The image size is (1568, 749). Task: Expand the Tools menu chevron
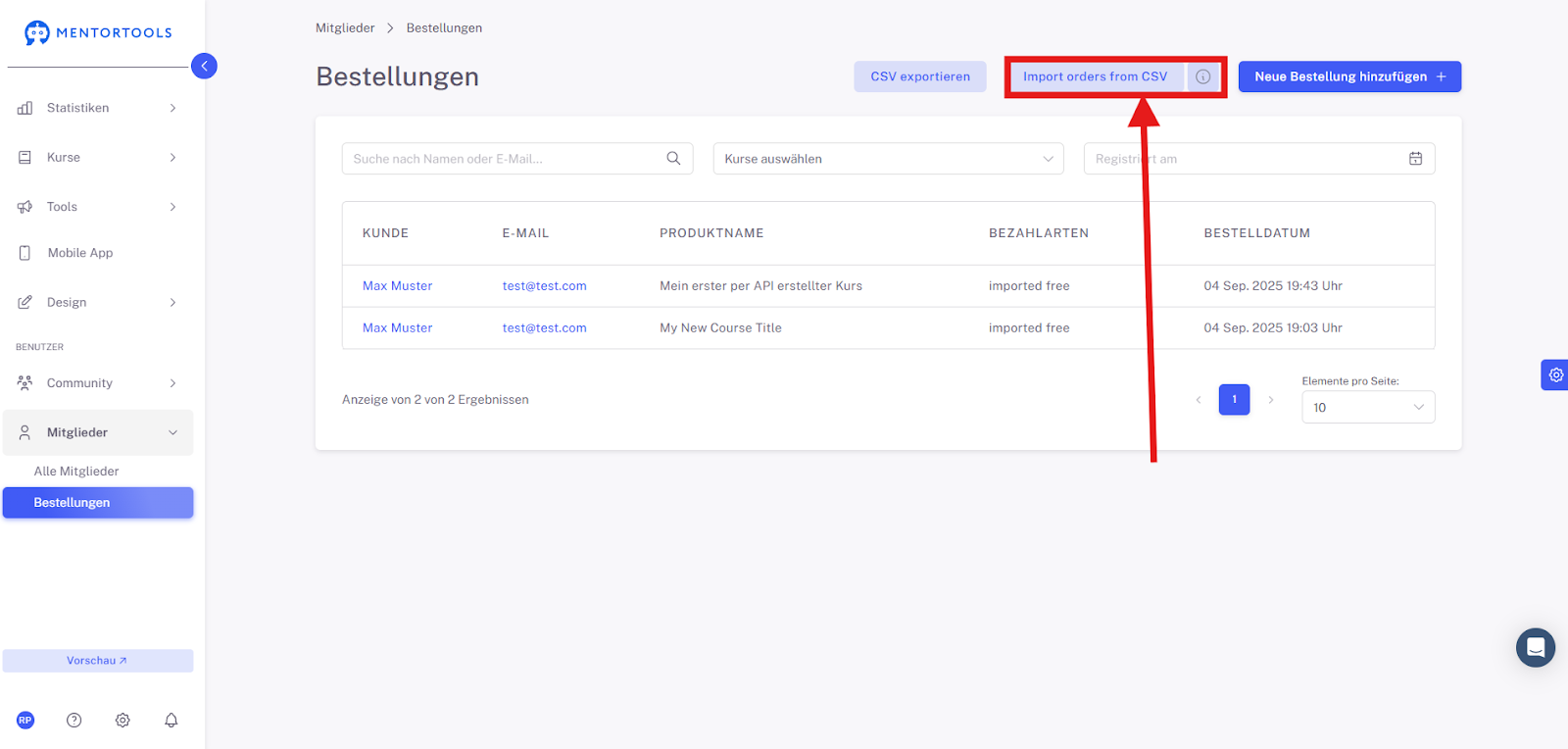pyautogui.click(x=172, y=207)
